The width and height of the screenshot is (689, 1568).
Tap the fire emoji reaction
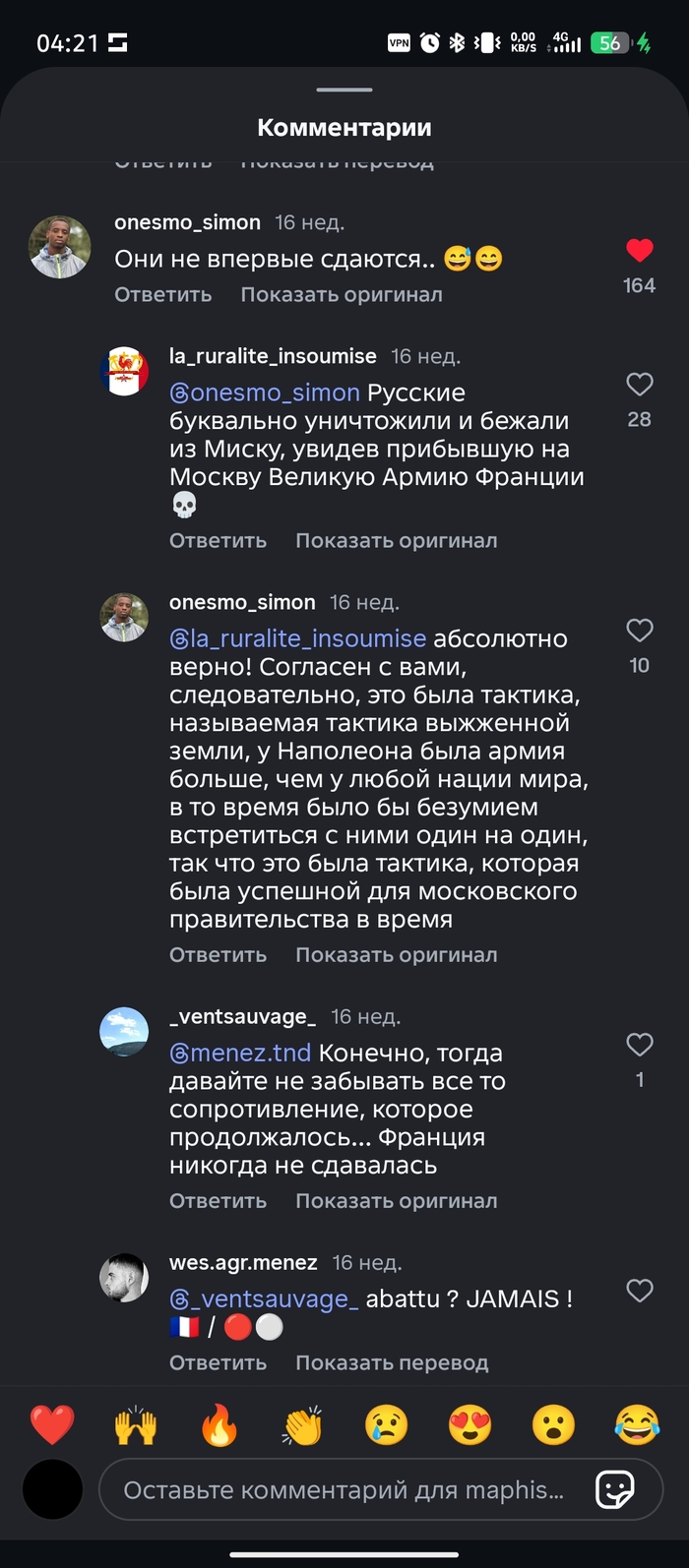(x=219, y=1425)
